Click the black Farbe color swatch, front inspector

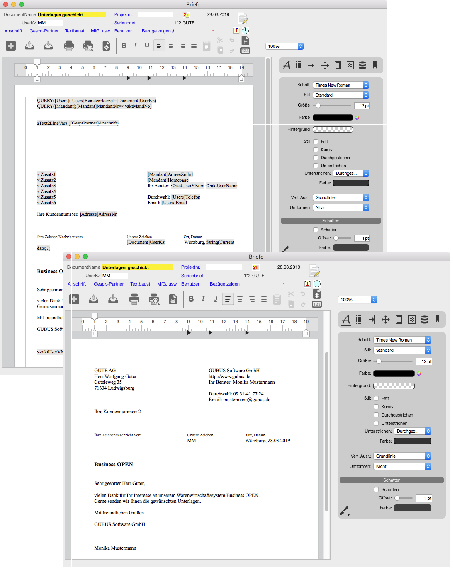394,373
